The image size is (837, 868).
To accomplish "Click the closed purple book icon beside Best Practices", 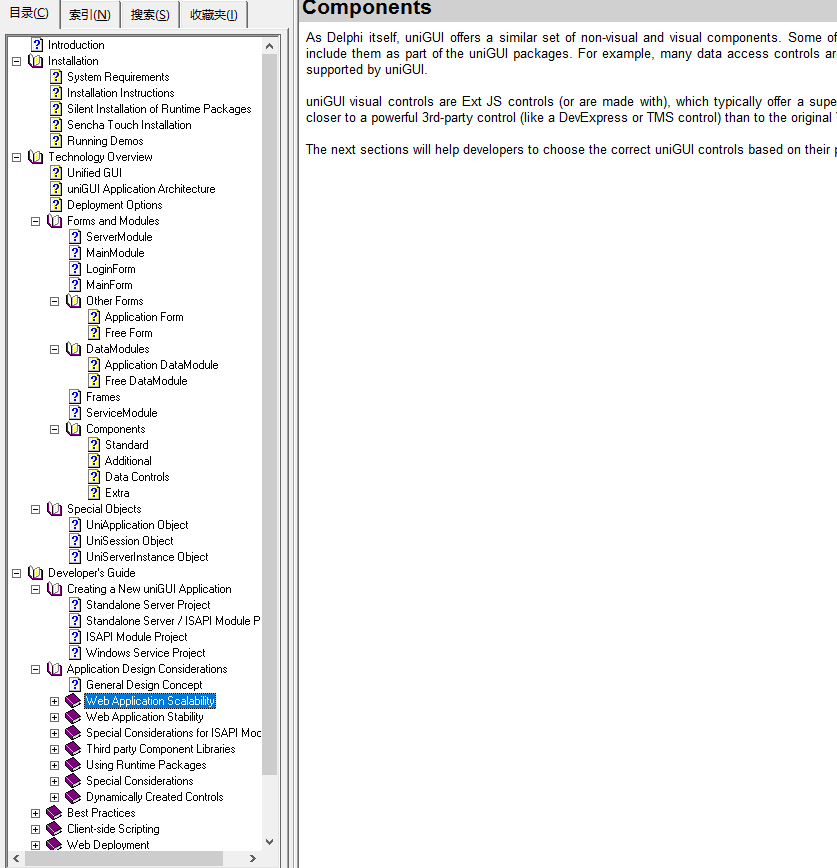I will click(55, 813).
